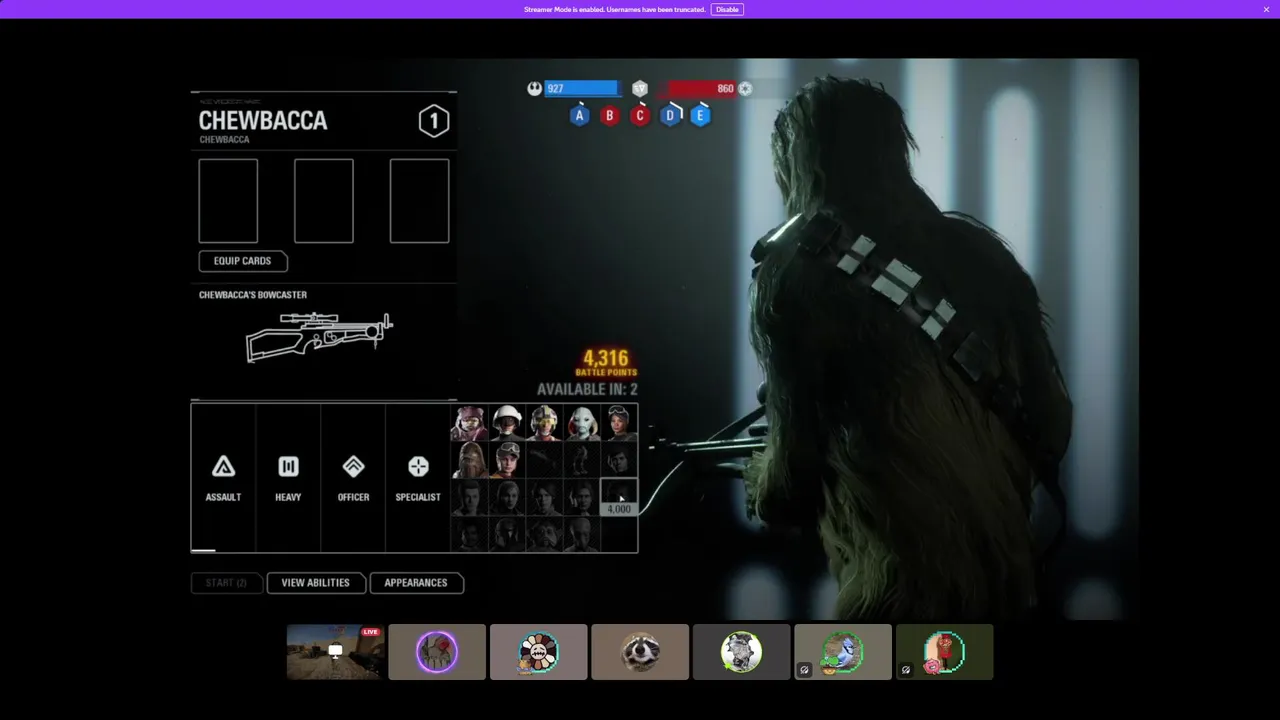Choose the white-helmet trooper portrait

point(507,423)
